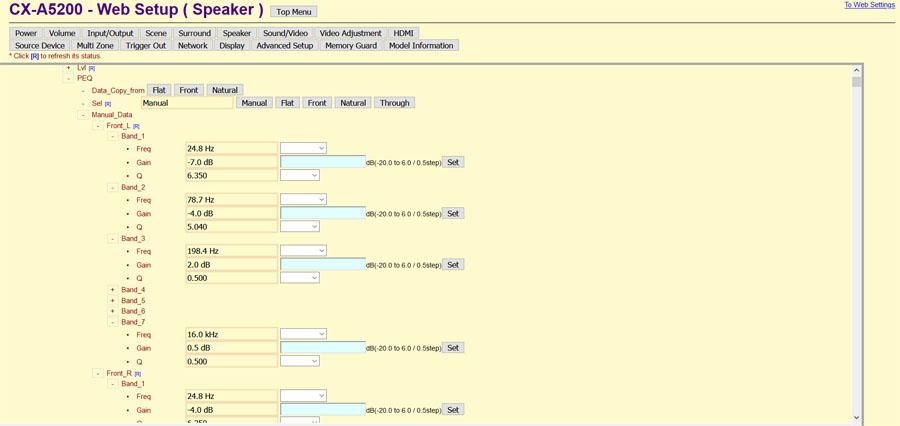This screenshot has width=900, height=426.
Task: Open the Freq dropdown under Band_7
Action: (303, 334)
